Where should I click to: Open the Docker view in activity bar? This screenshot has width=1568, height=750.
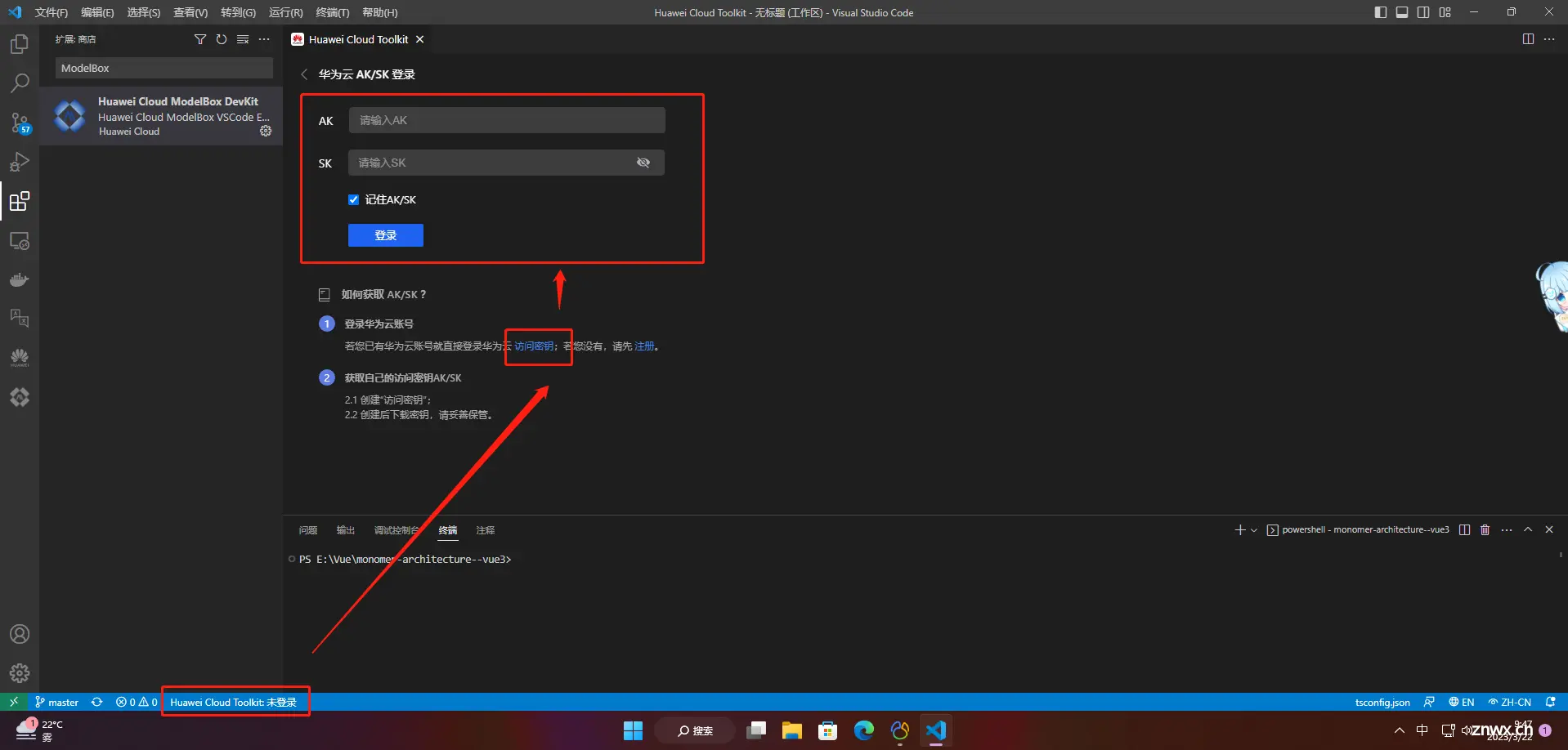20,279
